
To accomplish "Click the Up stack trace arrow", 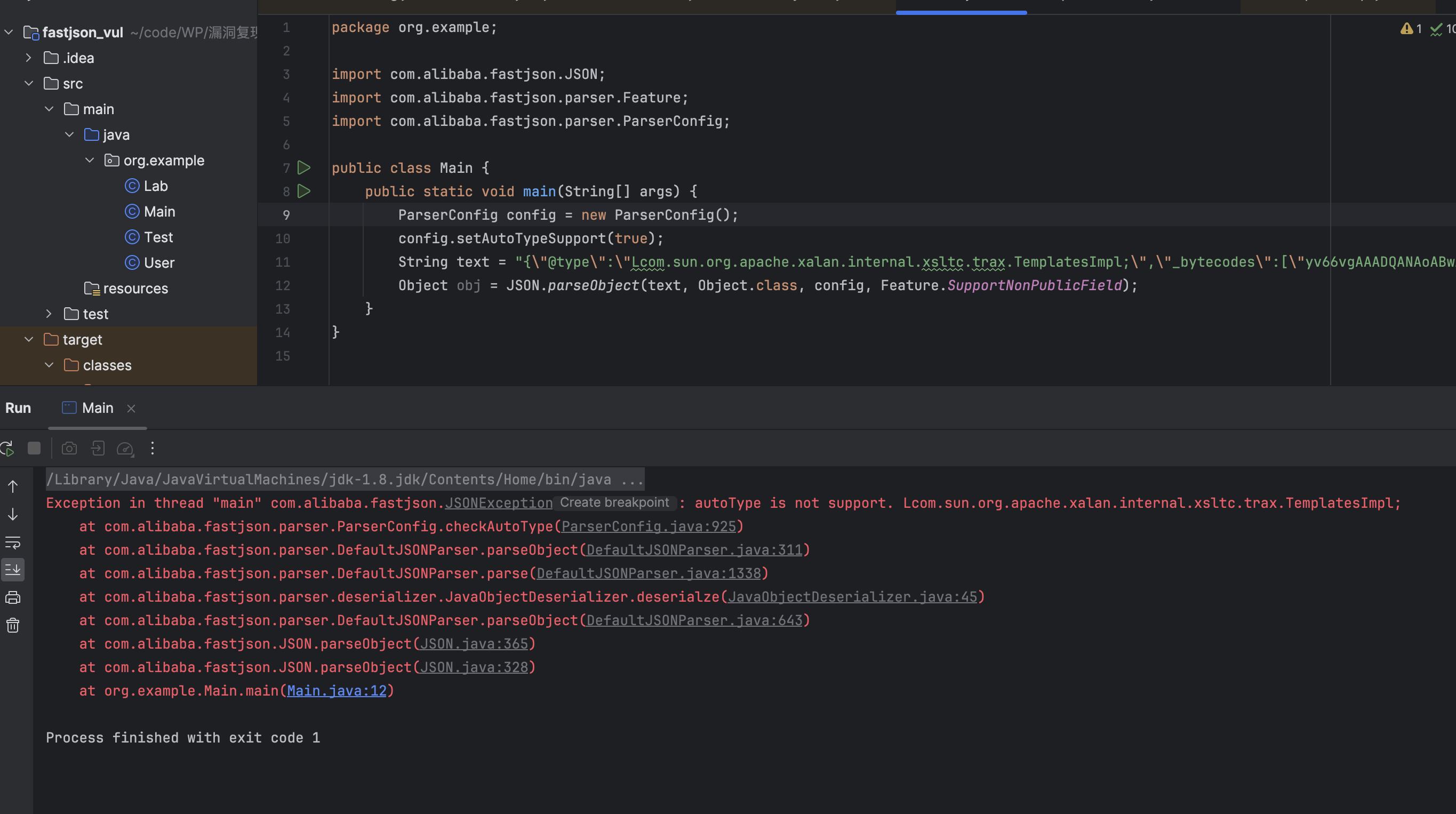I will (x=12, y=486).
